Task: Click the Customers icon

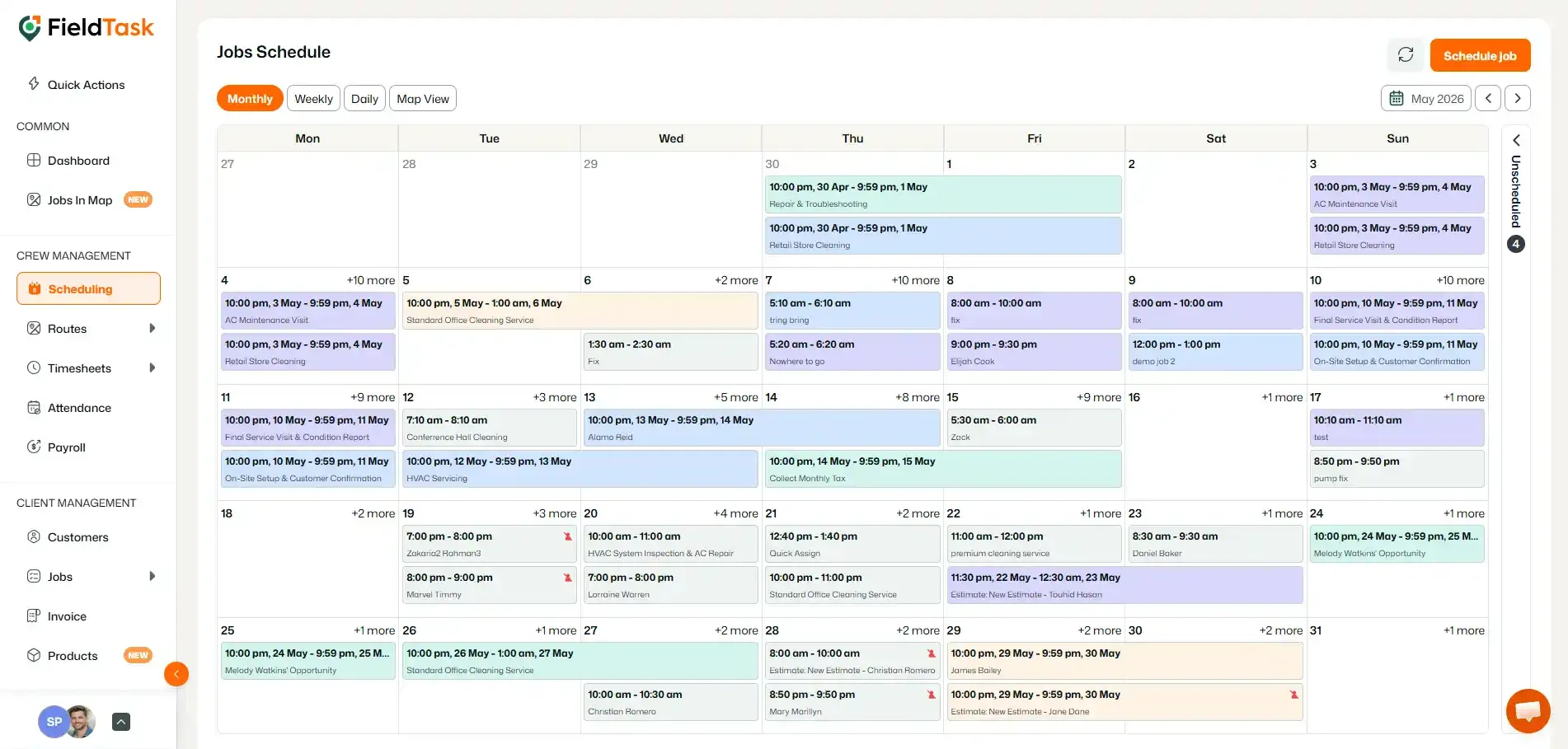Action: click(x=34, y=536)
